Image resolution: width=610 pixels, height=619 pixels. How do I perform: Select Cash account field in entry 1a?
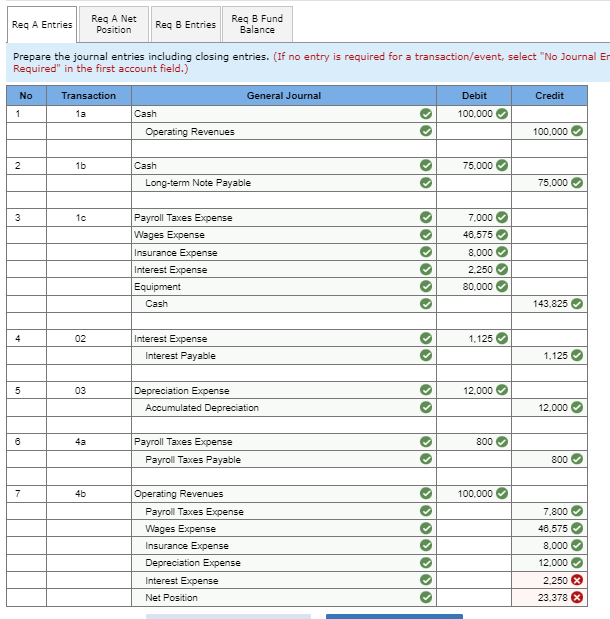tap(284, 114)
